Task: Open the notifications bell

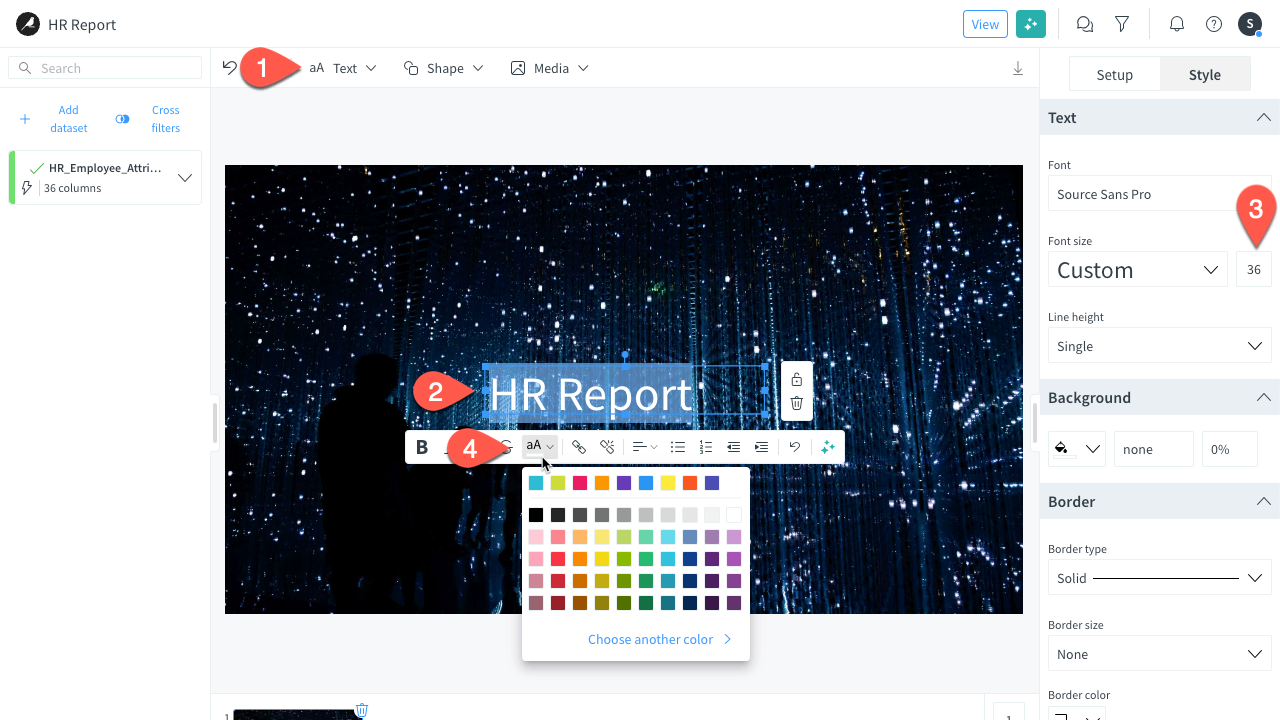Action: pyautogui.click(x=1177, y=24)
